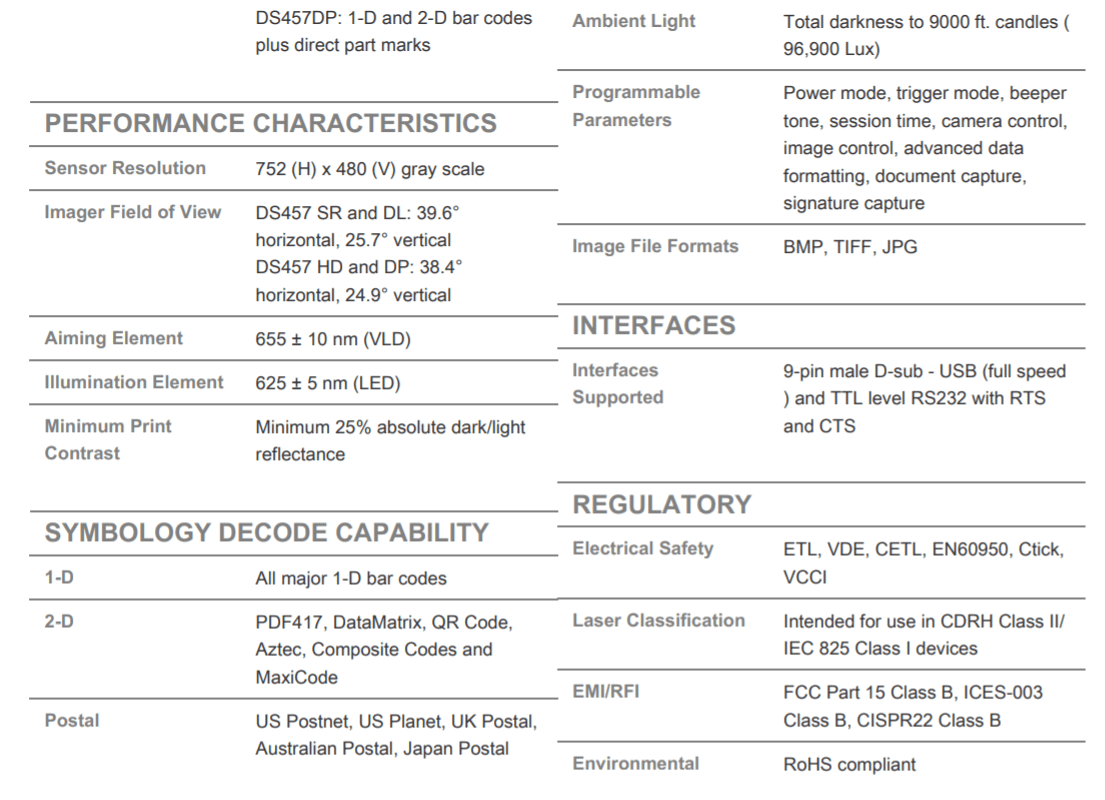Click the Aiming Element row label
1105x800 pixels.
pos(113,338)
